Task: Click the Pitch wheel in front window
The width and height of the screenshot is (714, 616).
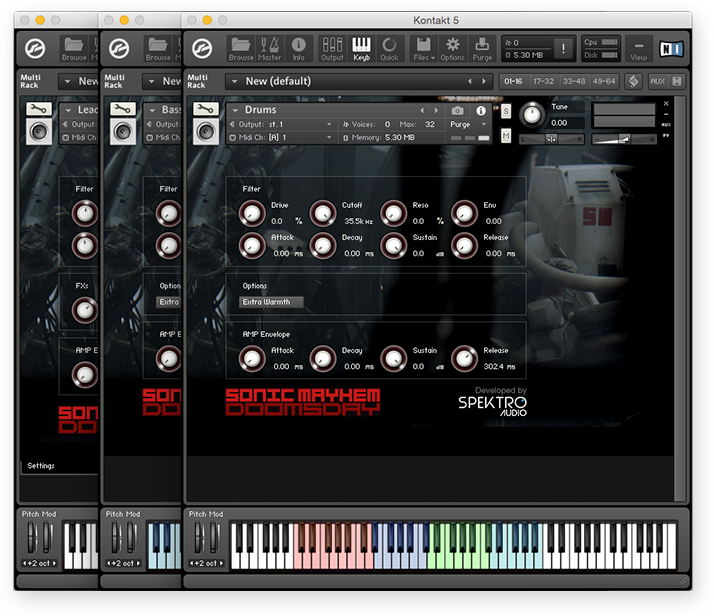Action: pyautogui.click(x=199, y=538)
